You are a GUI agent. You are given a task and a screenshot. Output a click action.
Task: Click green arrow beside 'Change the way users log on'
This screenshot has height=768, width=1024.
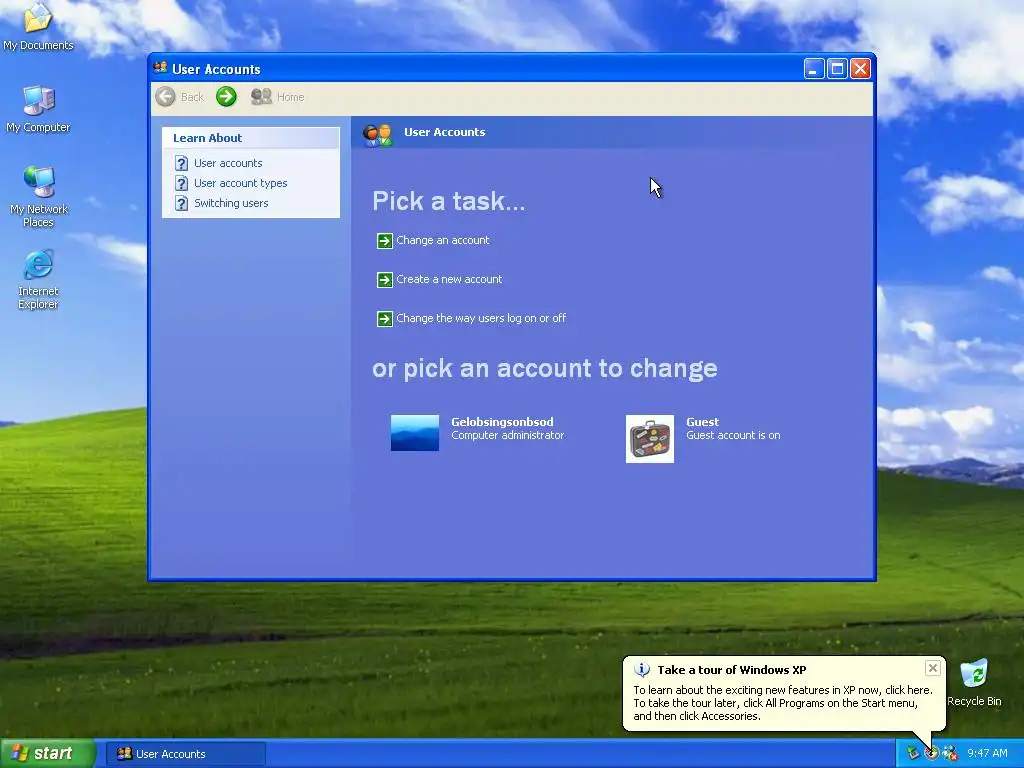tap(385, 319)
